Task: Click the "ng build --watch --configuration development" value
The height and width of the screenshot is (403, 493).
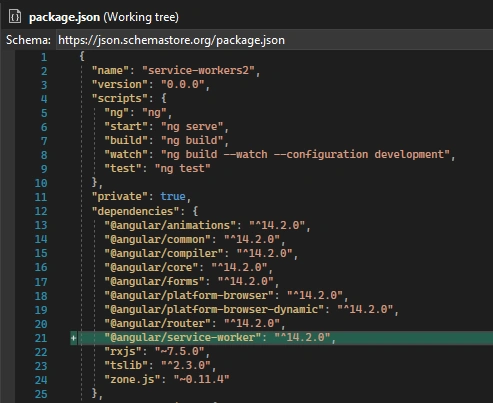Action: tap(305, 154)
